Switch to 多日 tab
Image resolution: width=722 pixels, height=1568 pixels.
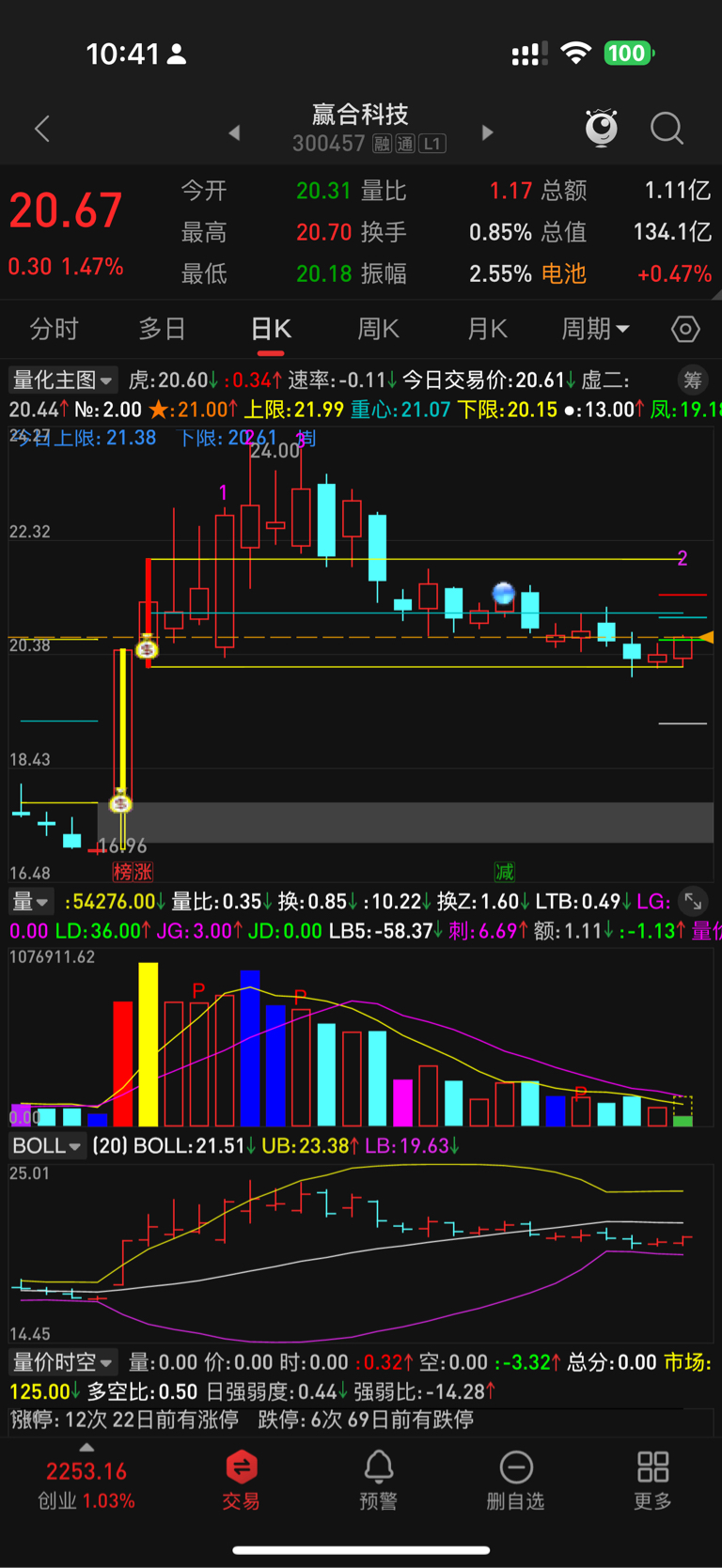(x=162, y=329)
